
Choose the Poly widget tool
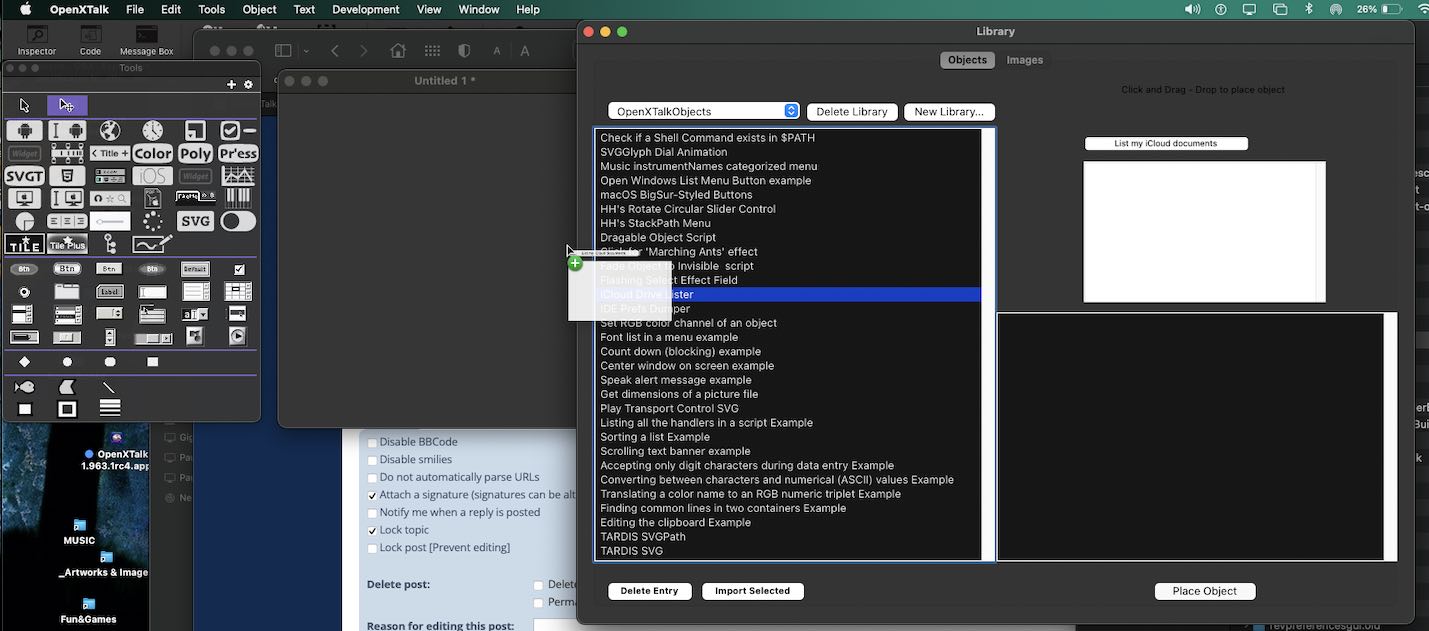196,153
